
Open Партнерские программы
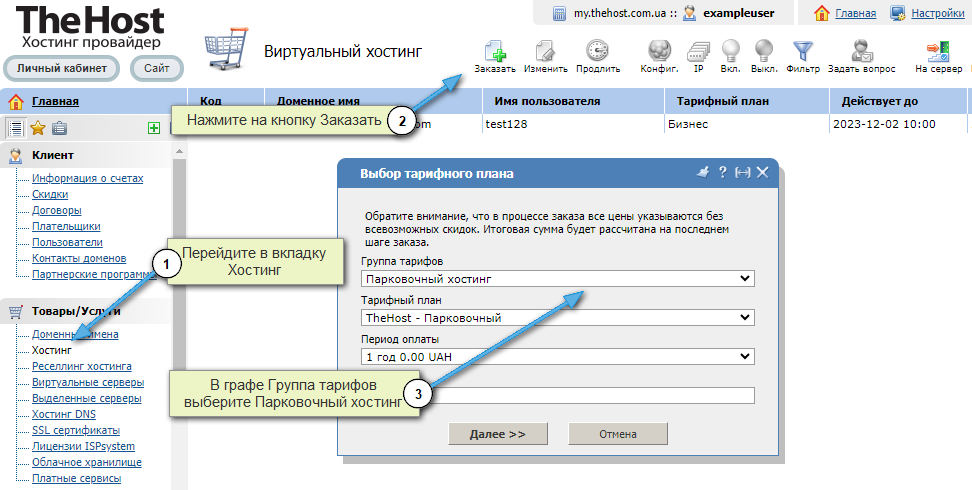pyautogui.click(x=93, y=274)
